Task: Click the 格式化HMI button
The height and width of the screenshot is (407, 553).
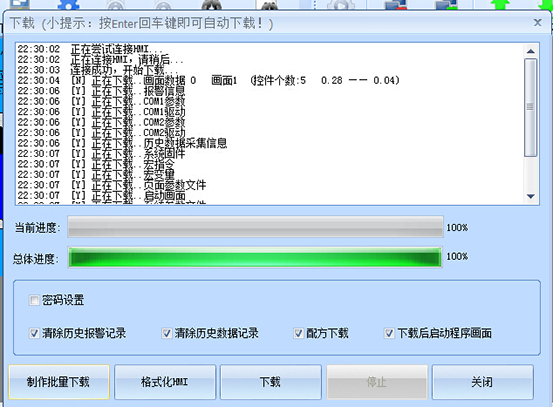Action: pos(165,382)
